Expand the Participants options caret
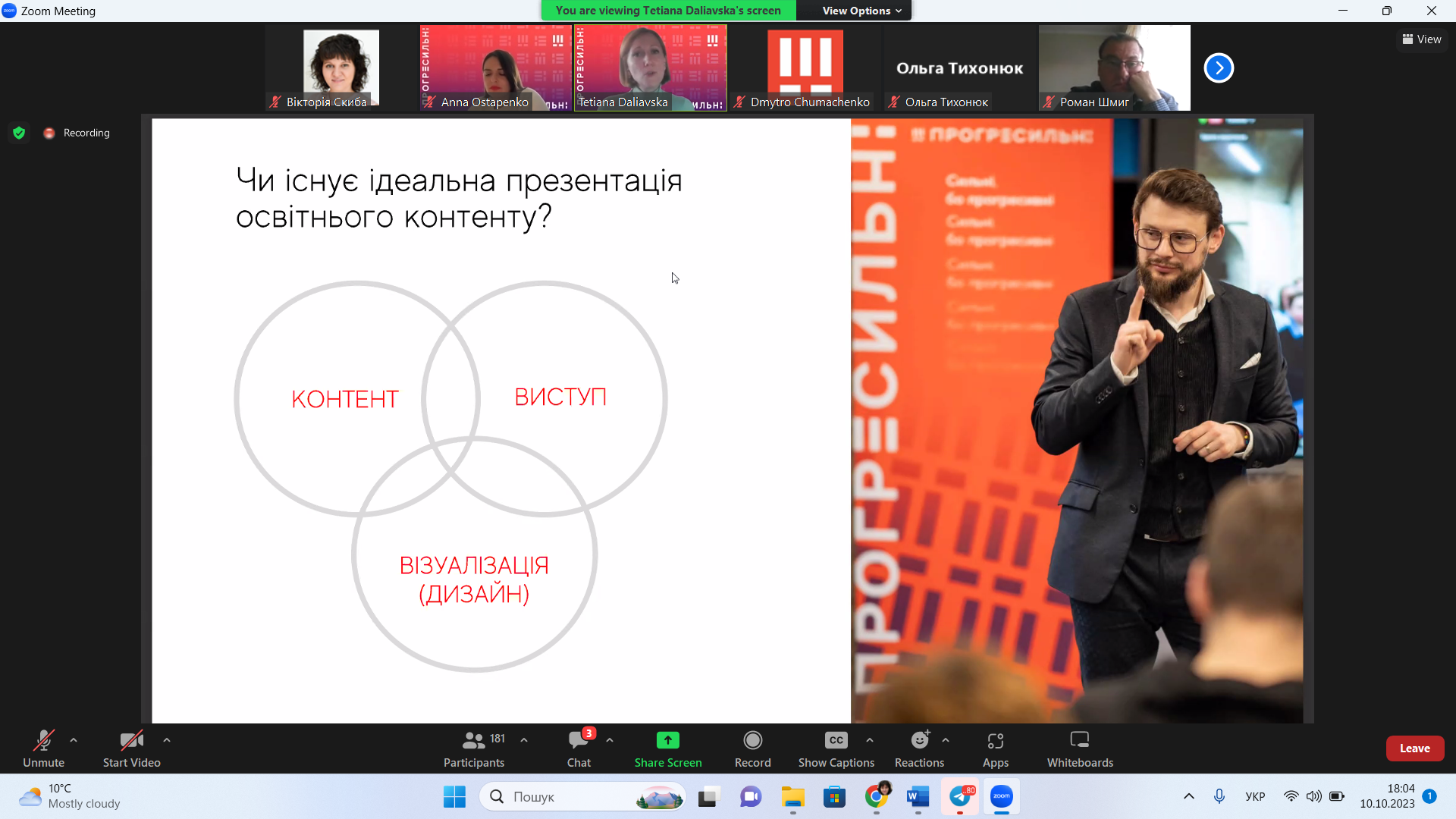 pos(524,739)
